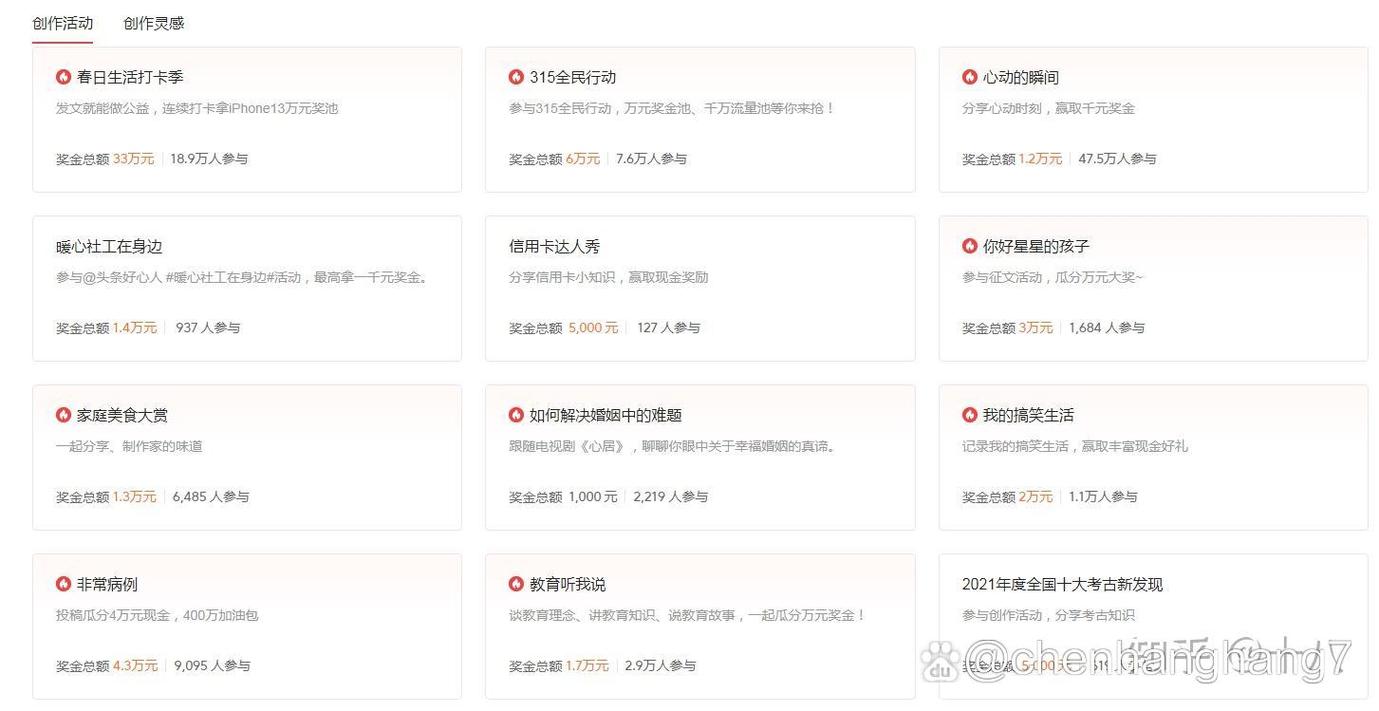Open the 315全民行动 activity title

click(x=573, y=77)
